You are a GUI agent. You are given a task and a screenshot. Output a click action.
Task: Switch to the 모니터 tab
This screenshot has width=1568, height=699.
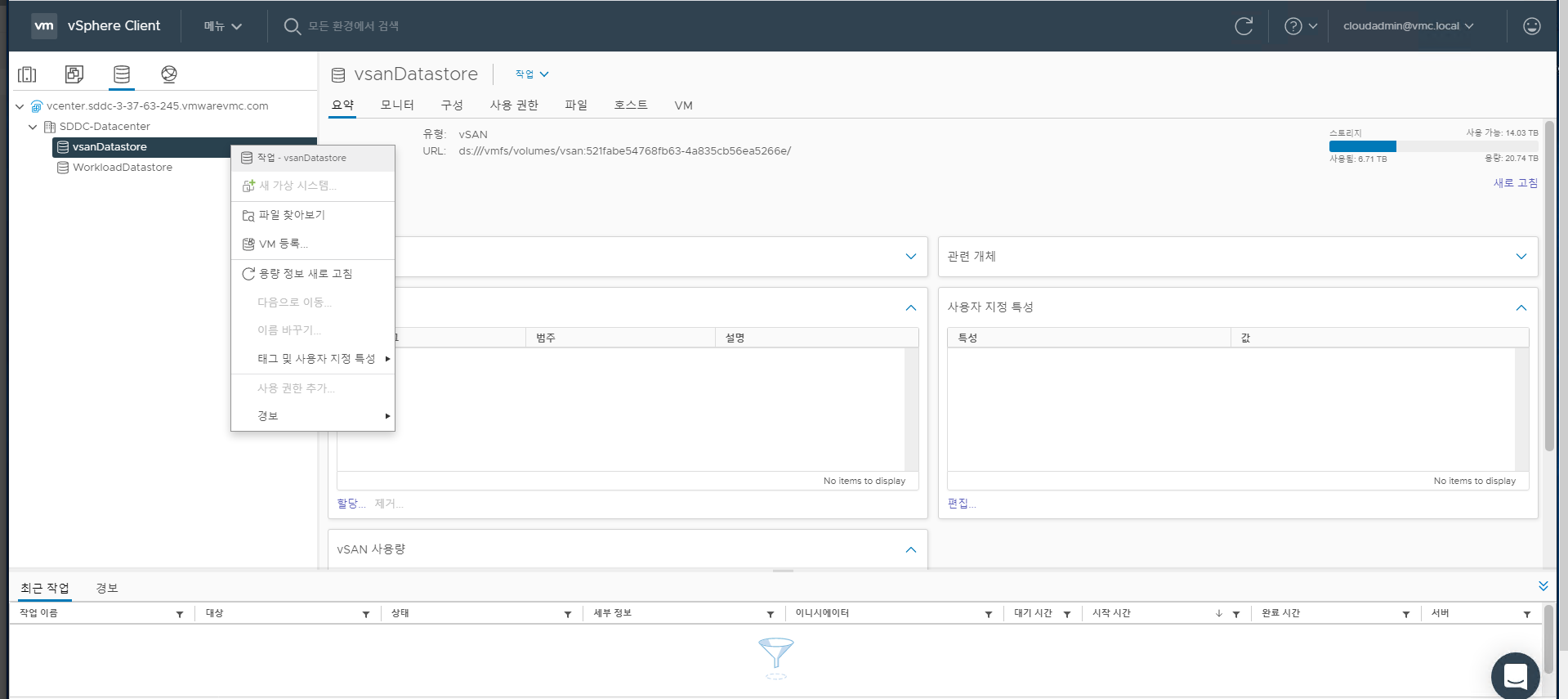(x=397, y=105)
